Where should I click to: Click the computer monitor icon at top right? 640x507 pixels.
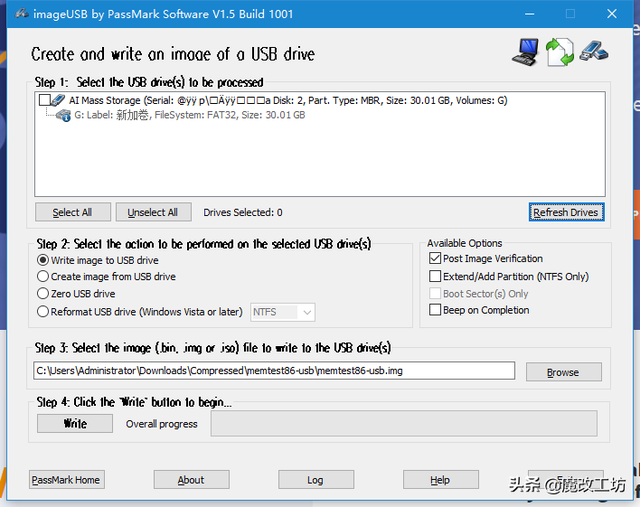526,52
